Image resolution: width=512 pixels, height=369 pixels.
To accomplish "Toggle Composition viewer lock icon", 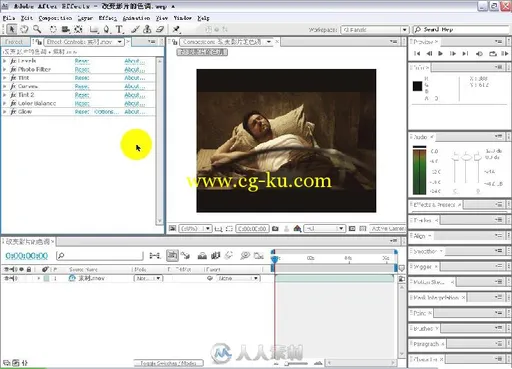I will point(174,42).
